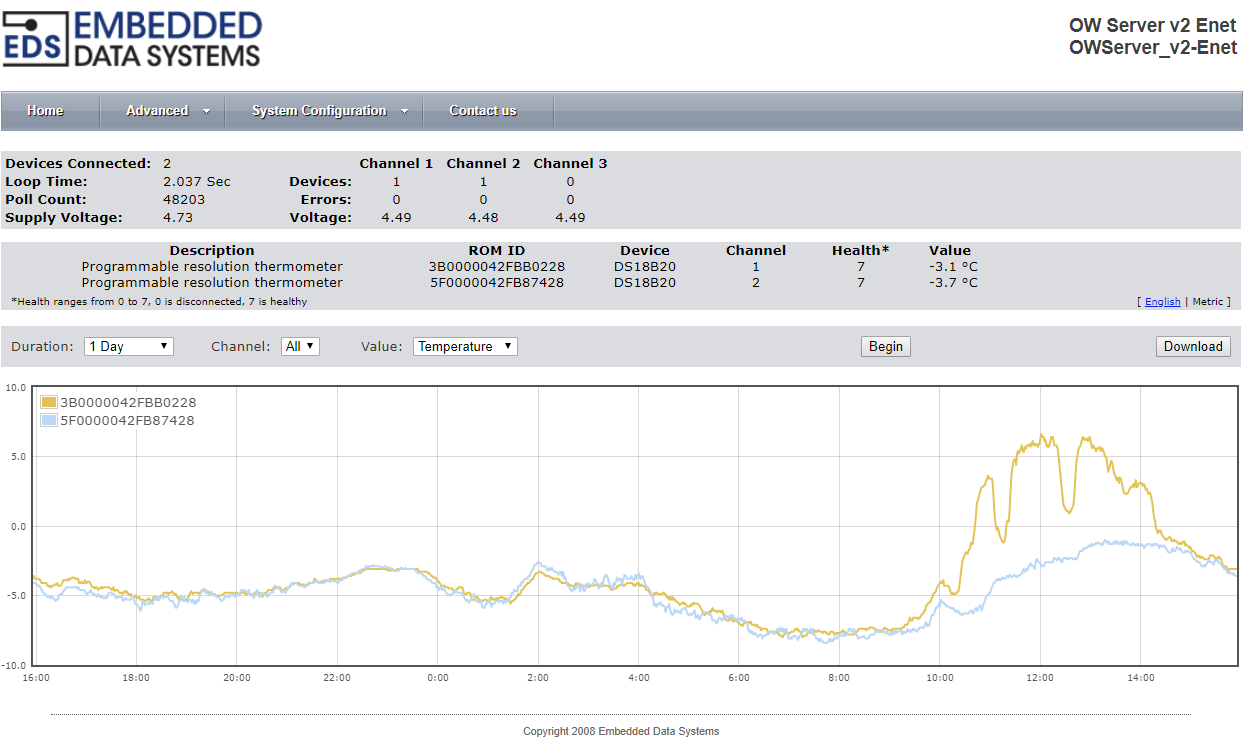The height and width of the screenshot is (743, 1251).
Task: Click the System Configuration dropdown arrow
Action: pos(405,111)
